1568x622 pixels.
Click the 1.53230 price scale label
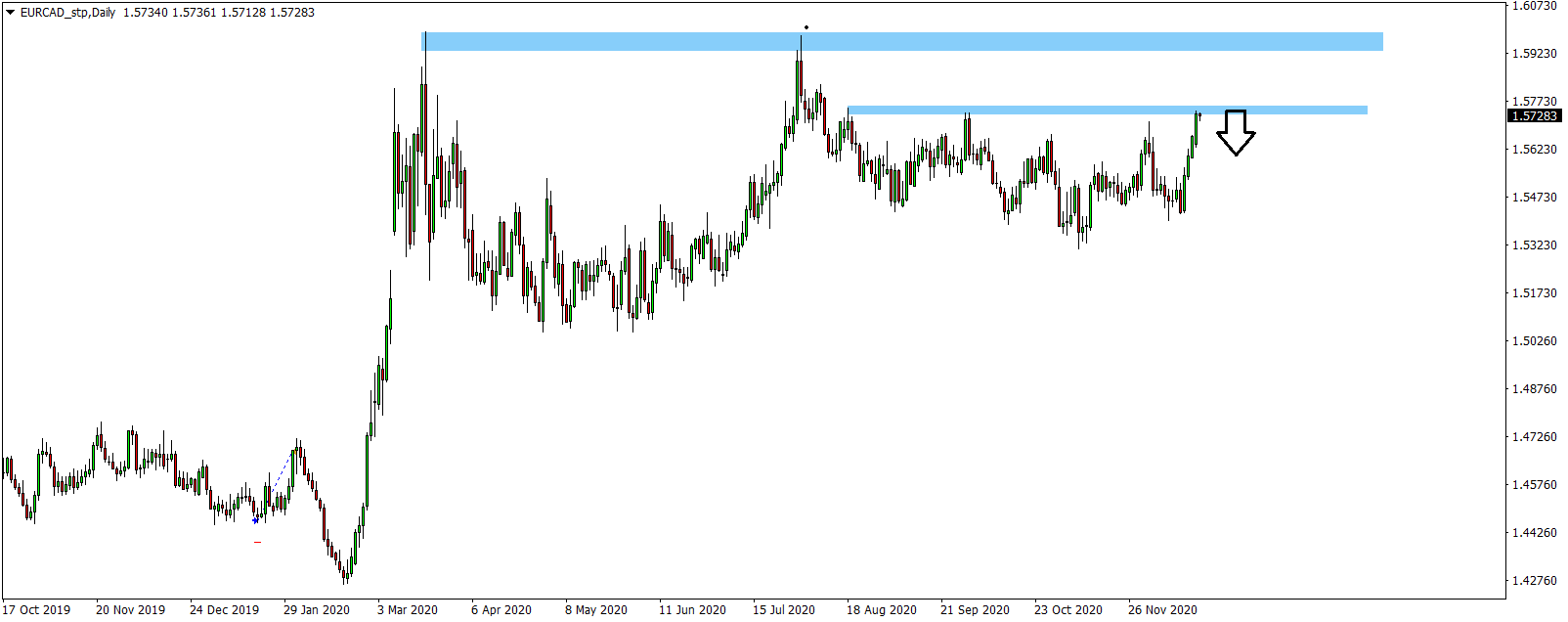(x=1534, y=245)
